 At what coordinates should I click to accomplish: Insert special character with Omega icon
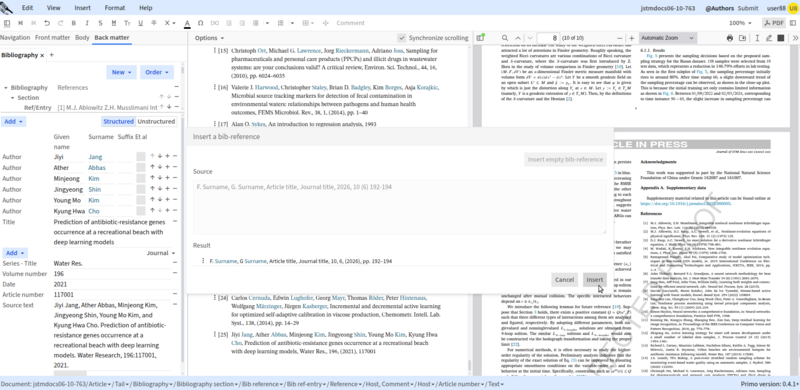pos(201,23)
